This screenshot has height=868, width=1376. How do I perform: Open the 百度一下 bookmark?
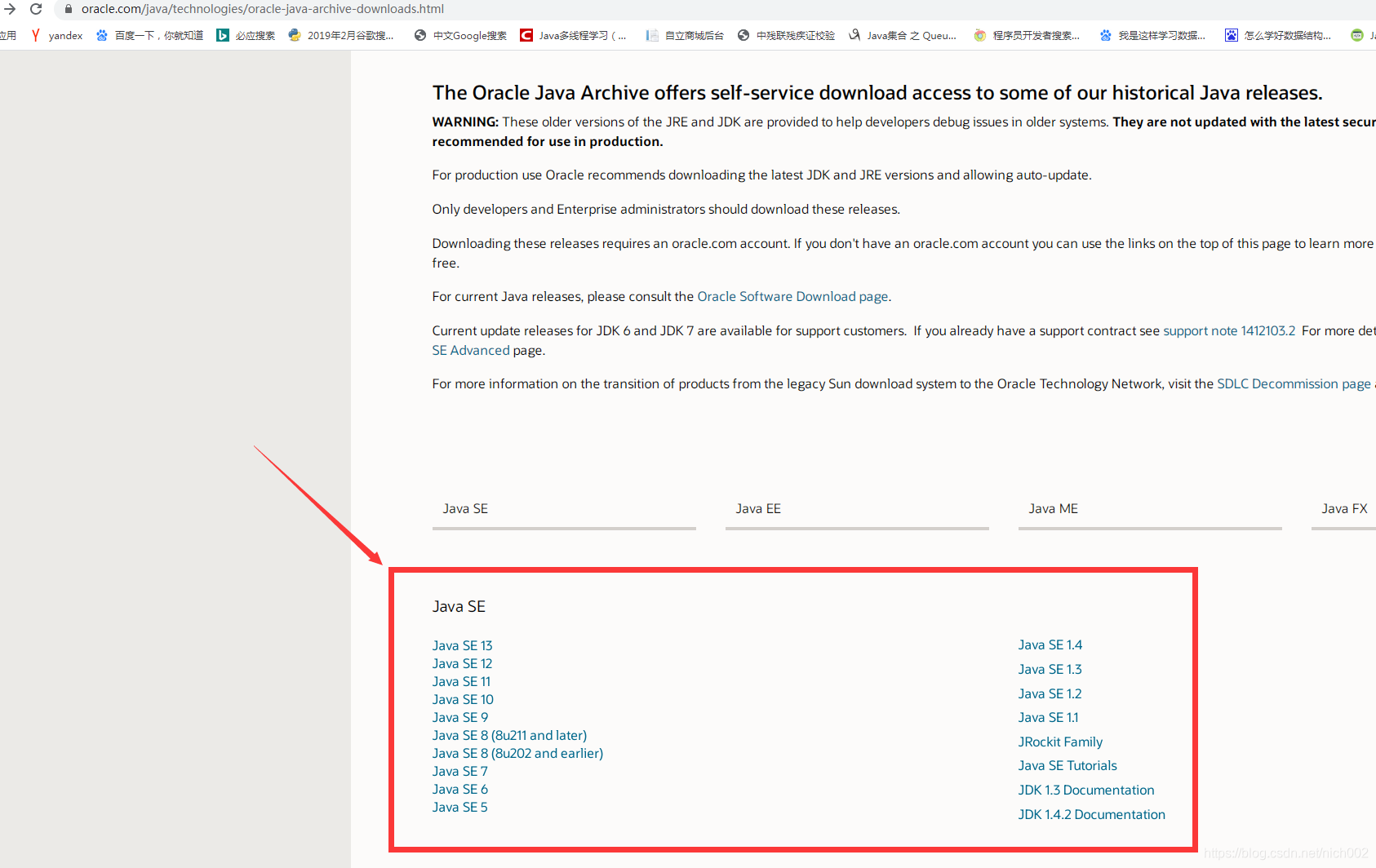pos(149,35)
